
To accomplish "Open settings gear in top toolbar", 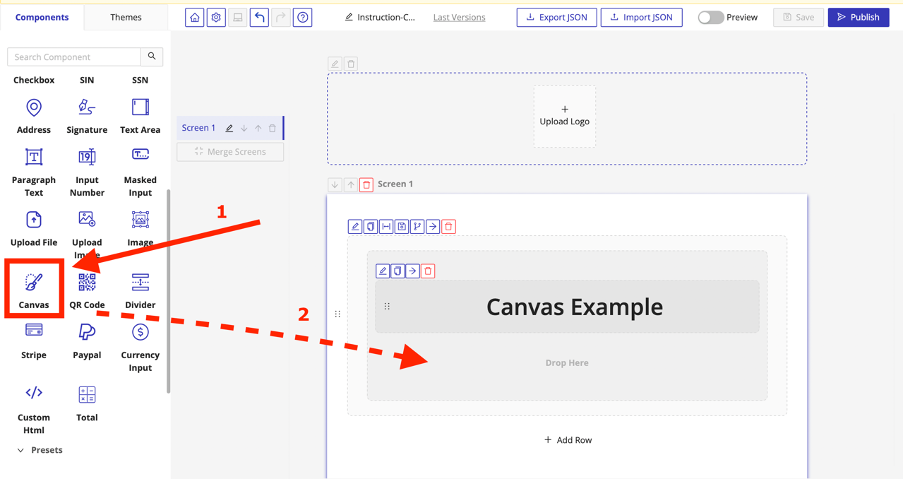I will pyautogui.click(x=215, y=17).
